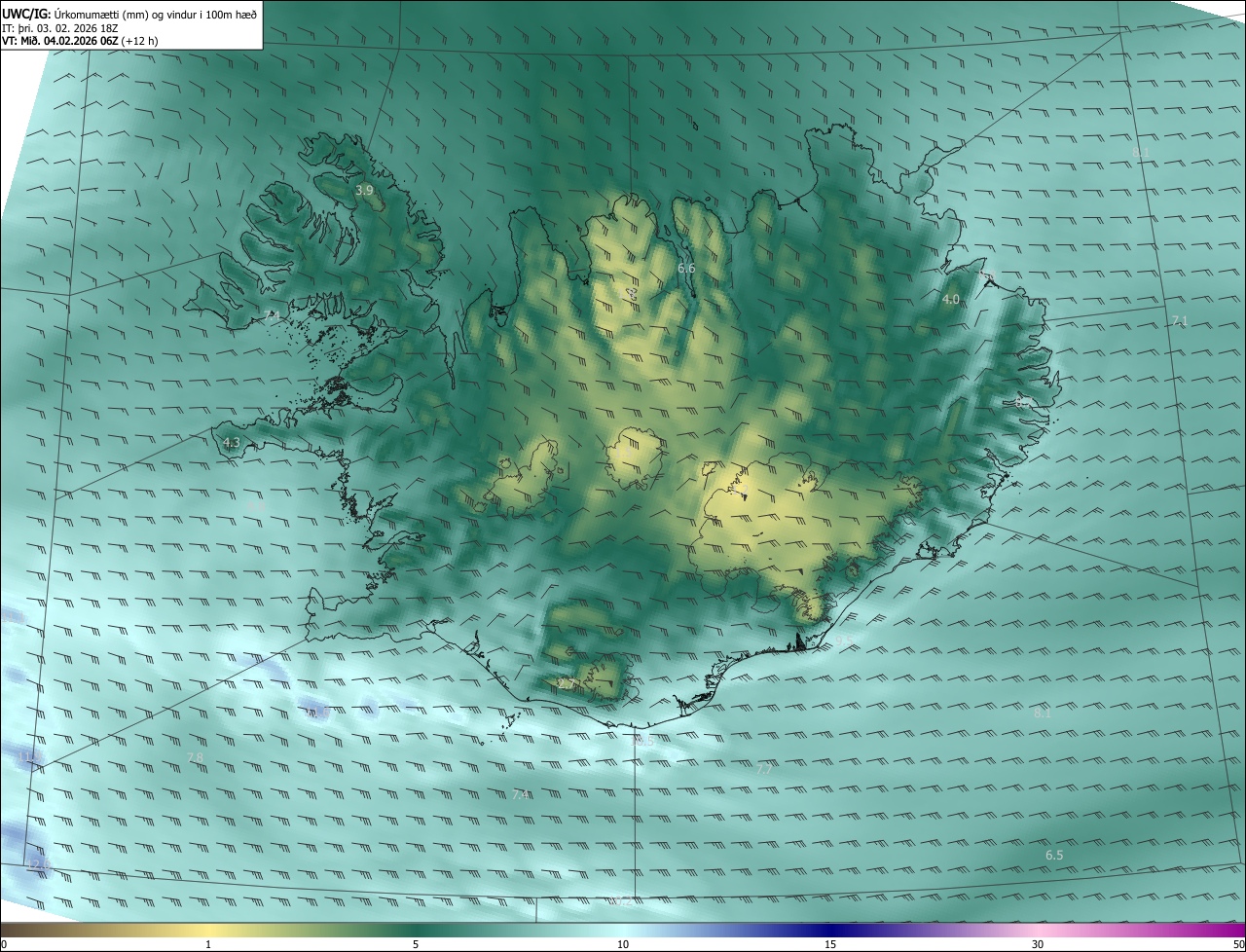Click the 'IT: þri. 03. 02. 2026 18Z' line
Viewport: 1246px width, 952px height.
59,27
